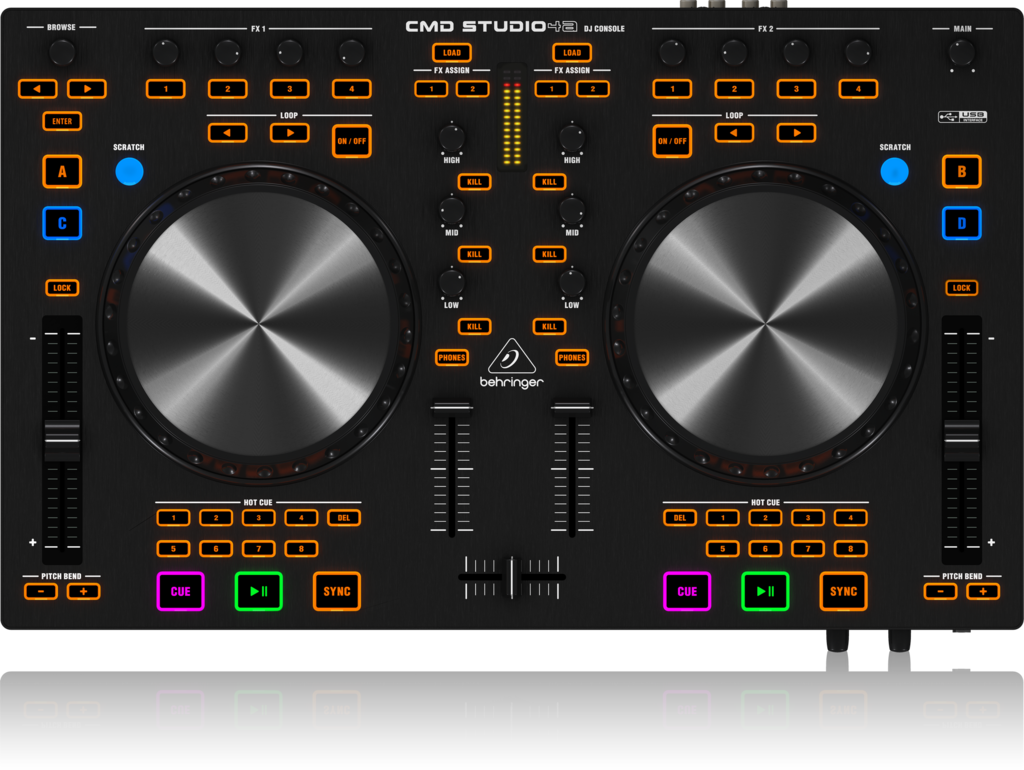Click right channel FX ASSIGN 1

click(x=551, y=89)
